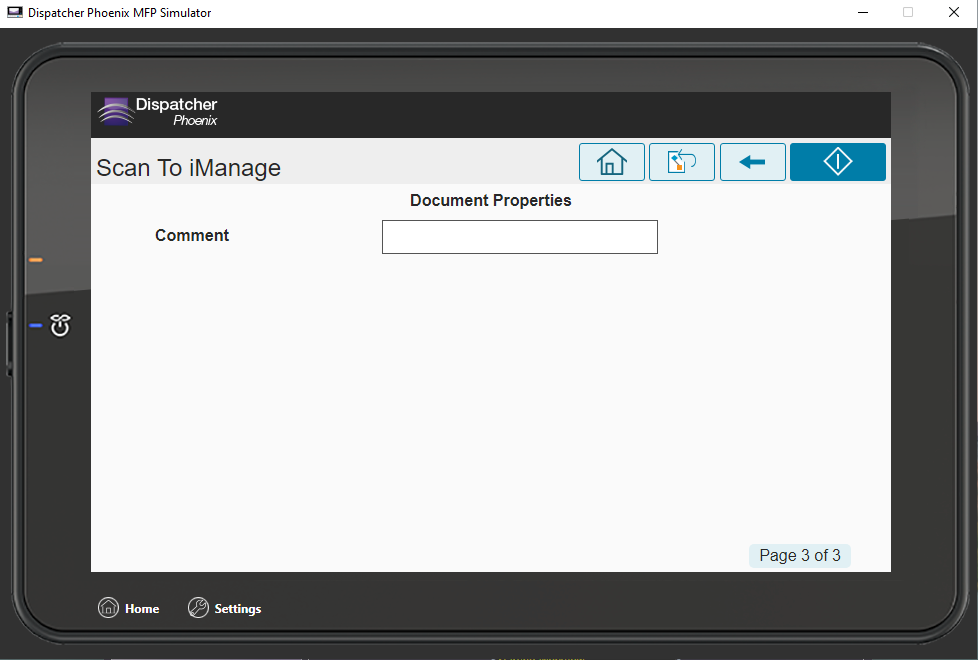
Task: Minimize the MFP Simulator window
Action: [863, 13]
